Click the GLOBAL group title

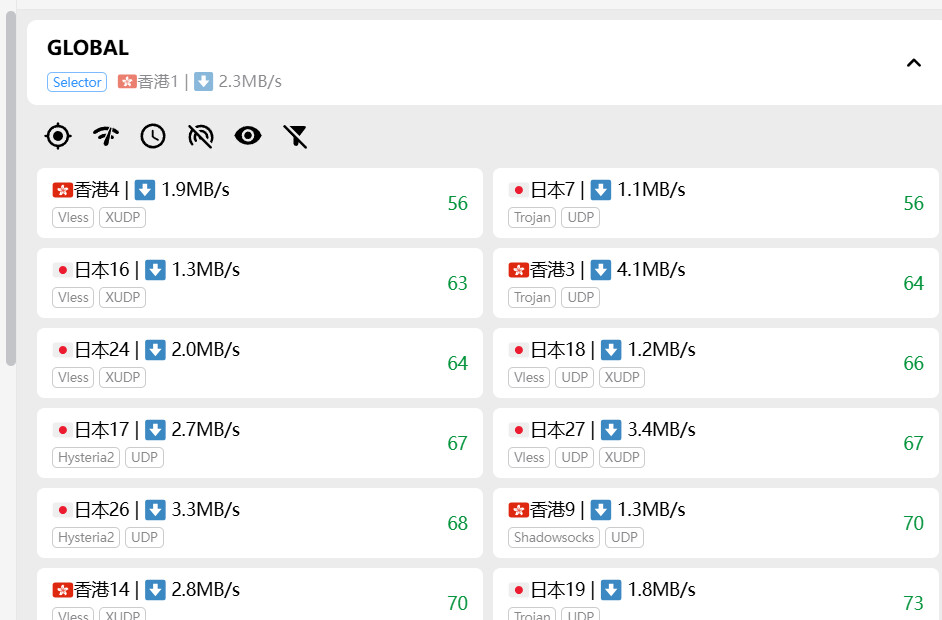[88, 48]
